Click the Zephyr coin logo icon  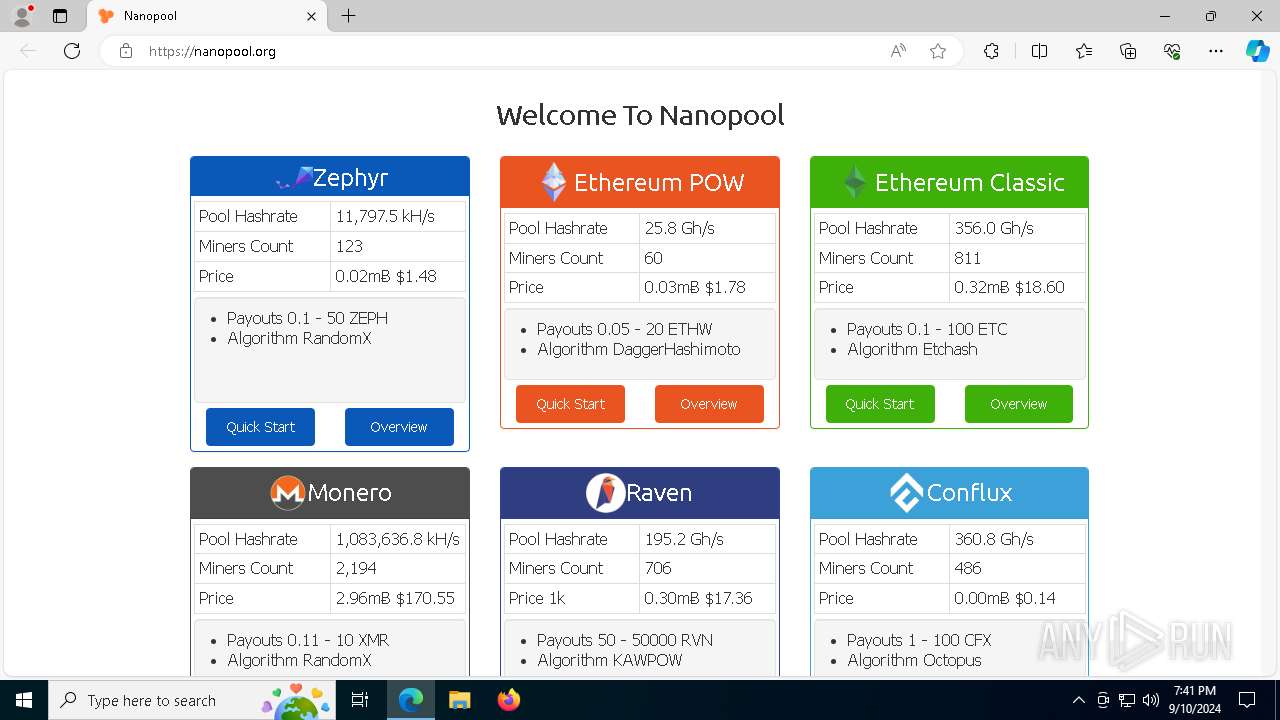pos(293,178)
